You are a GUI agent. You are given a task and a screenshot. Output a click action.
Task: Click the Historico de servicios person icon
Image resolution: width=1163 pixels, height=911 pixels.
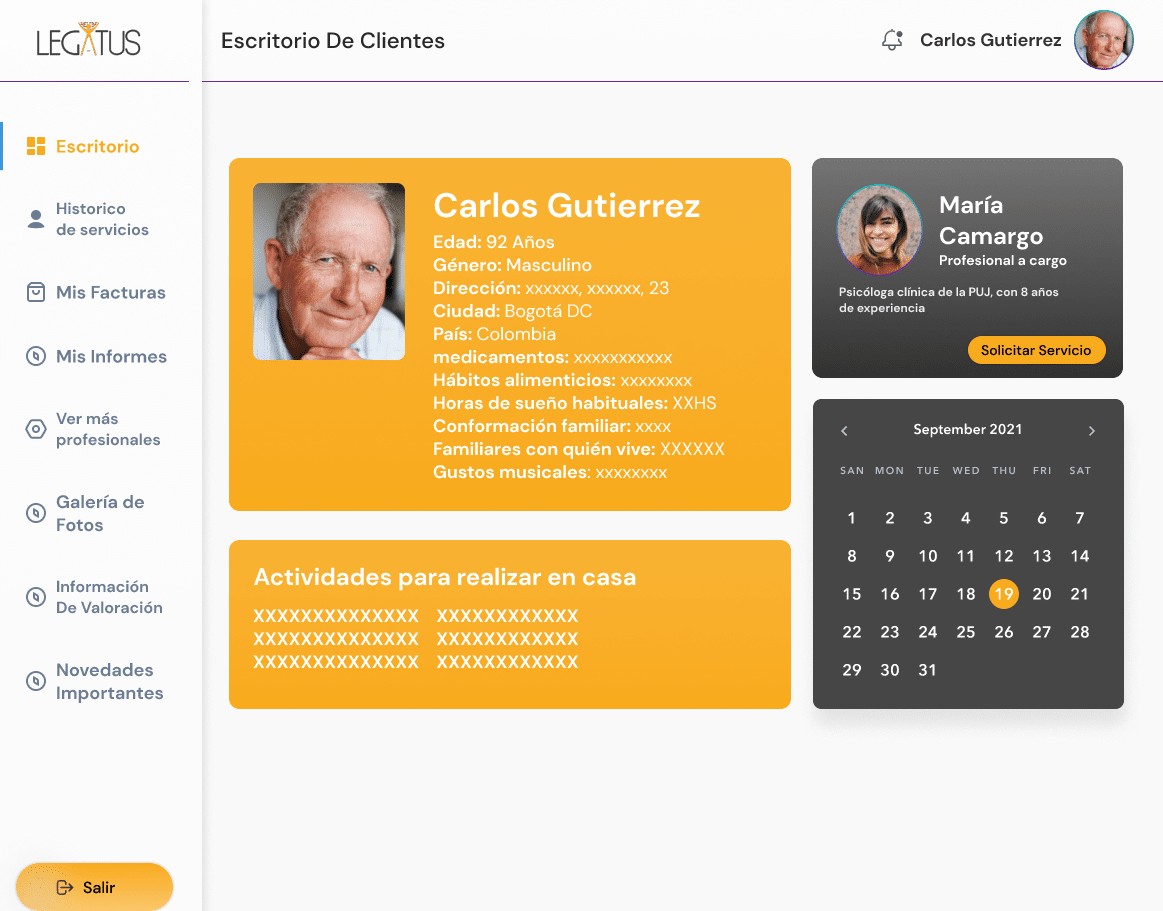[36, 219]
